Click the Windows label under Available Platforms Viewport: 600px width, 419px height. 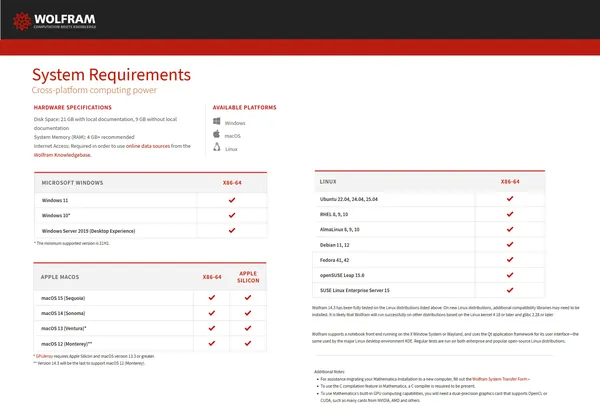tap(235, 123)
